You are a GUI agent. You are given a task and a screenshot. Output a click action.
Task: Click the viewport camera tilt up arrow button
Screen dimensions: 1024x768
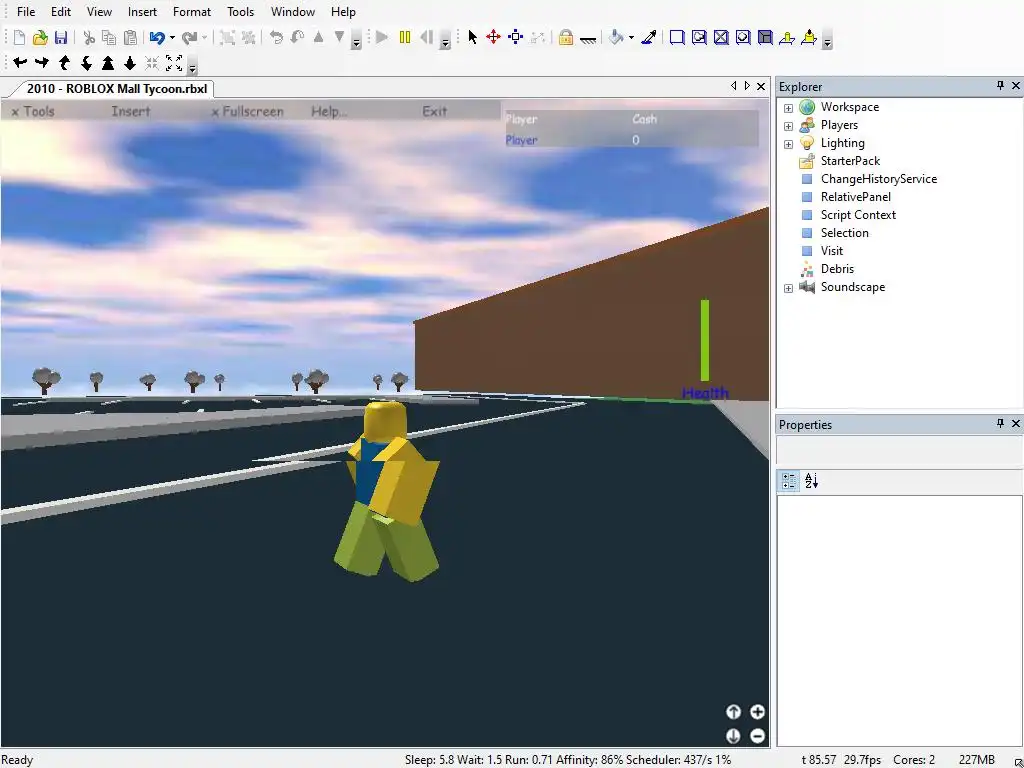click(x=733, y=712)
